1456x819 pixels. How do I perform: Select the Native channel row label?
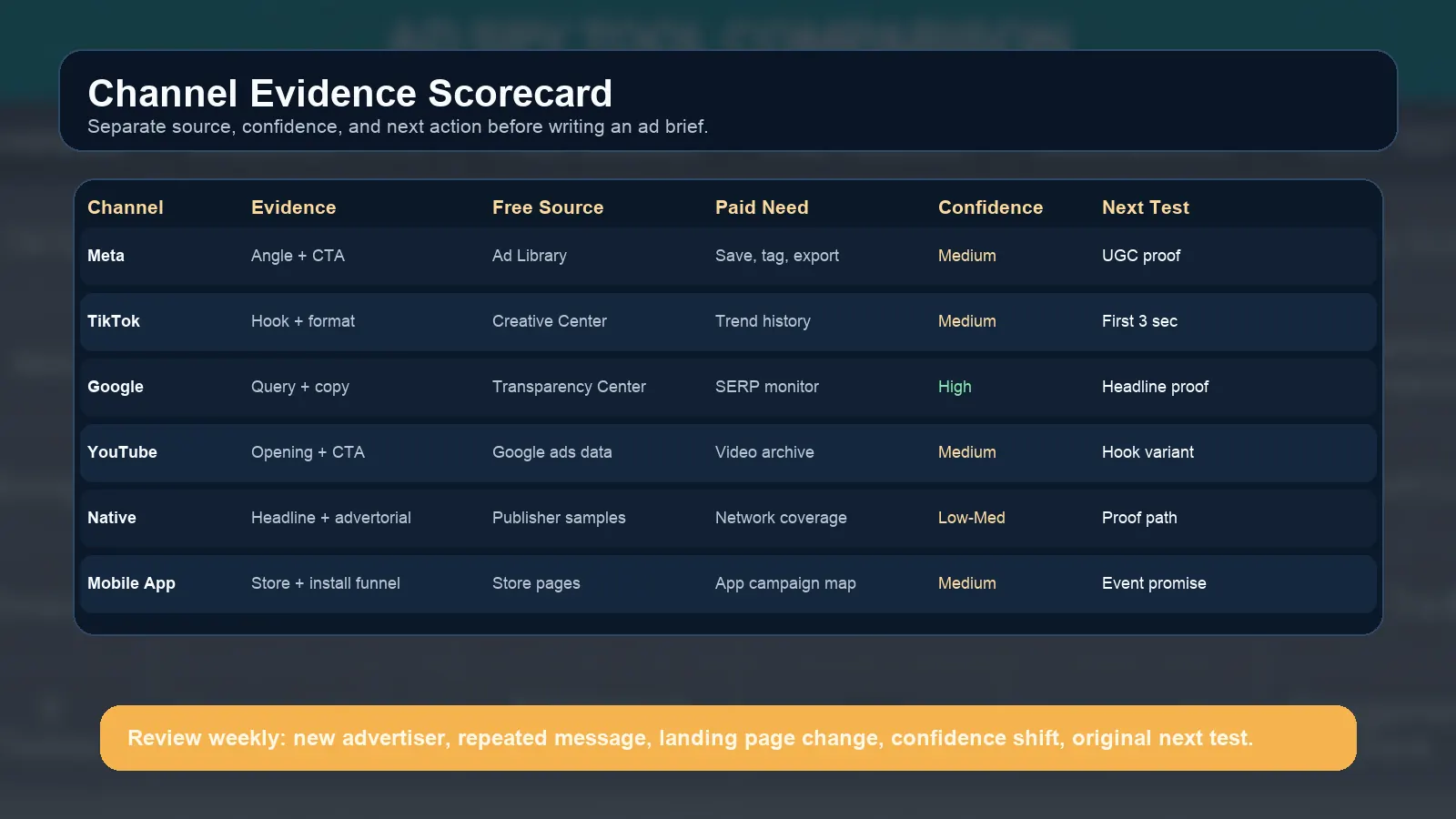pos(112,518)
